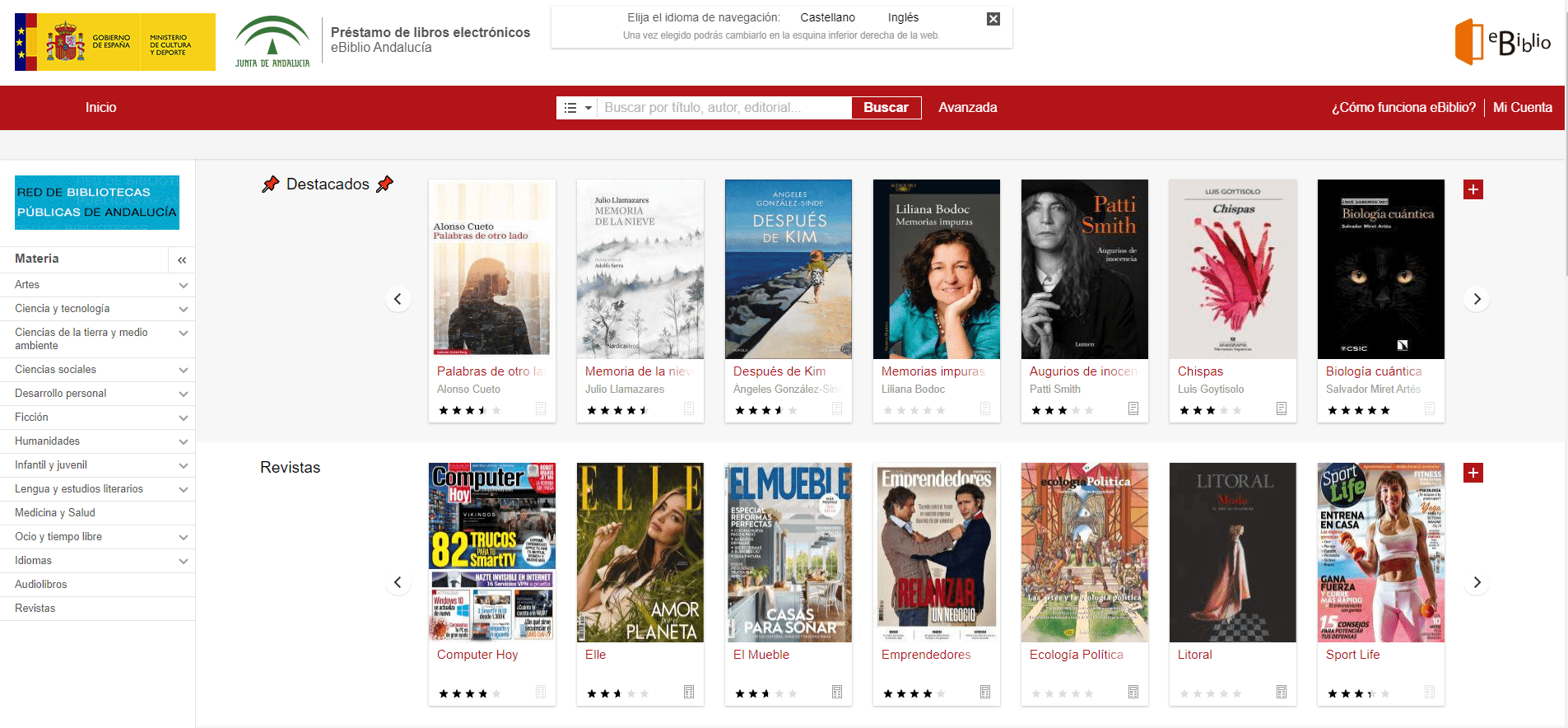Choose Inglés as navigation language

tap(903, 17)
